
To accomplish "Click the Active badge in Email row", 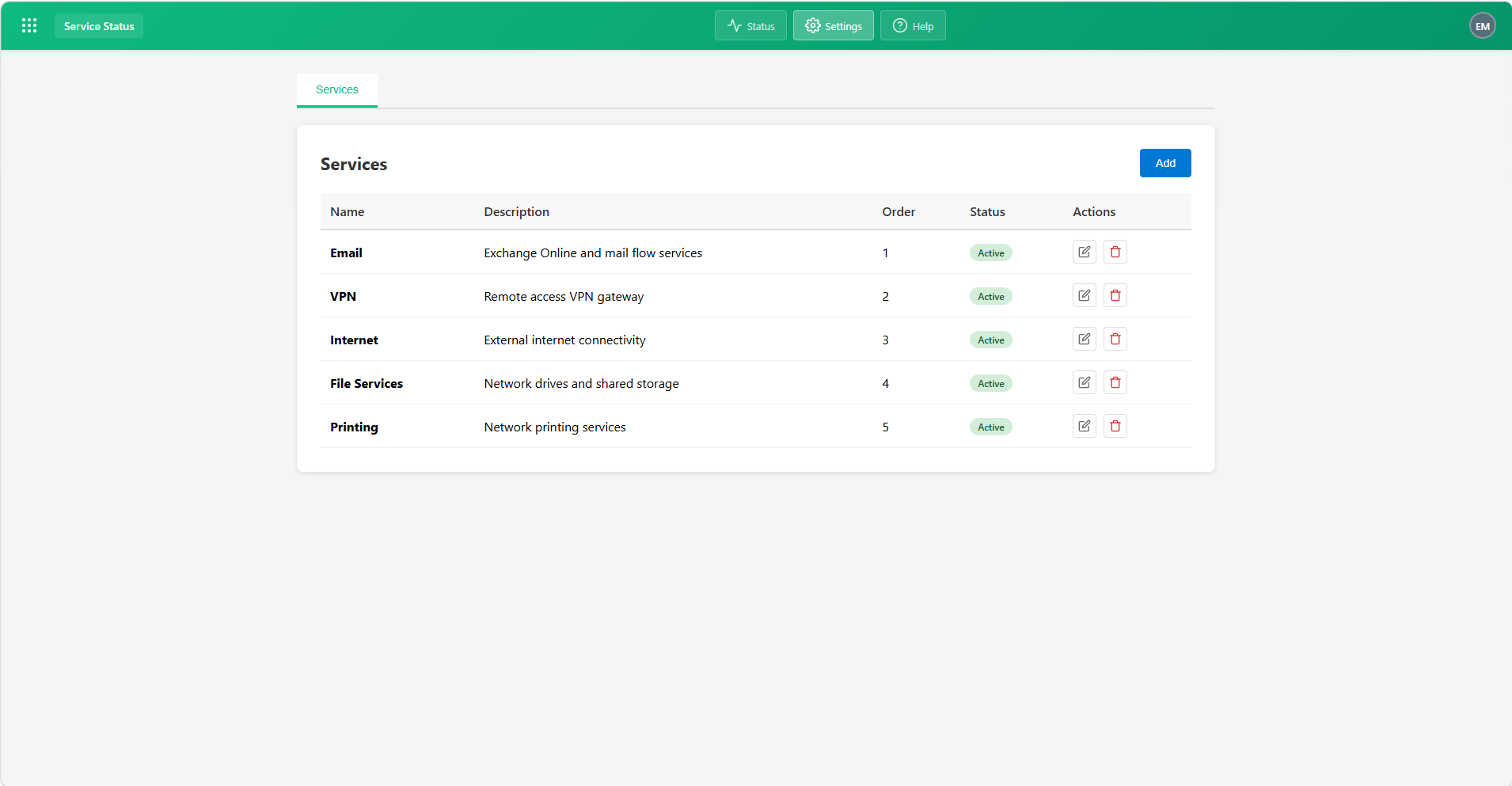I will coord(990,253).
